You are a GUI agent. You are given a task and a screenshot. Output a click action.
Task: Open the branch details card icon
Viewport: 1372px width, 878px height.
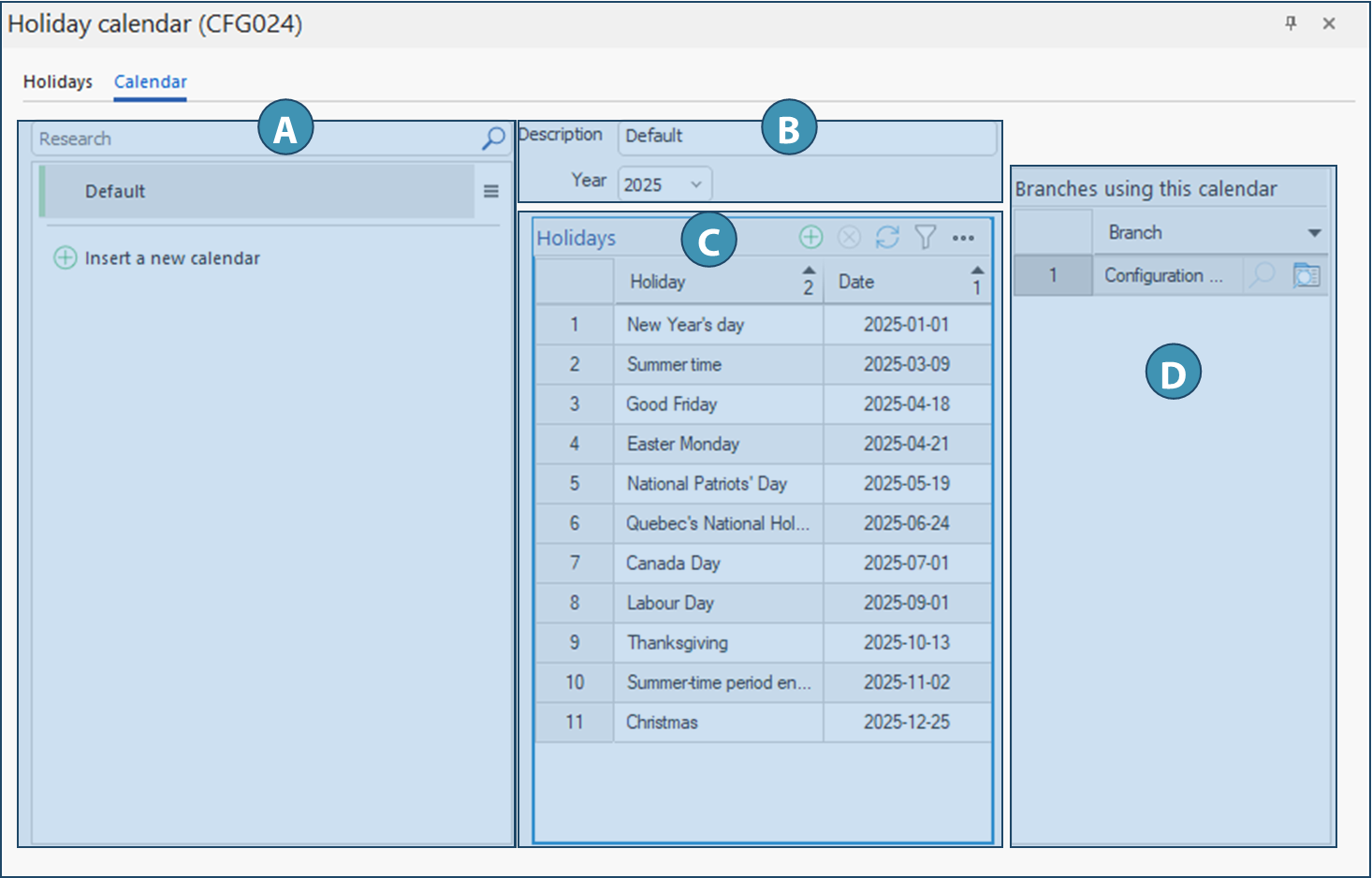1306,275
